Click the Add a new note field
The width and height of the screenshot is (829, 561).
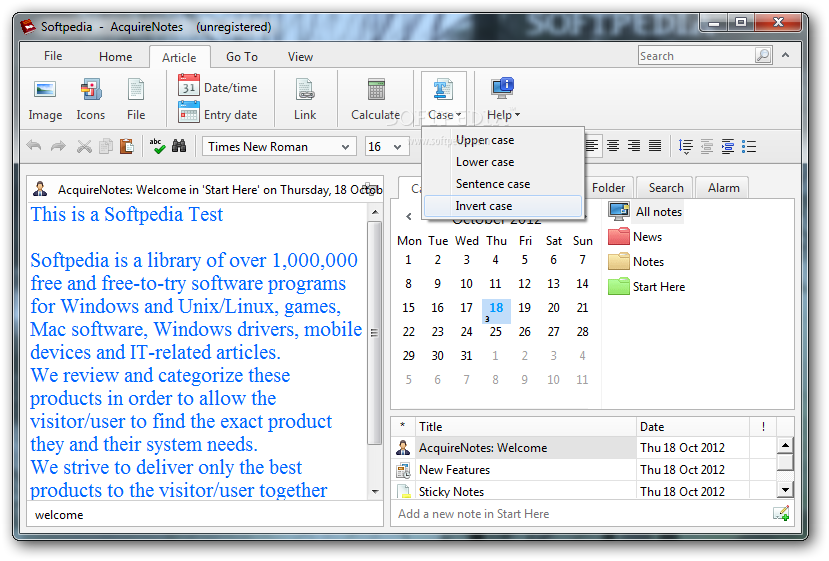coord(581,513)
